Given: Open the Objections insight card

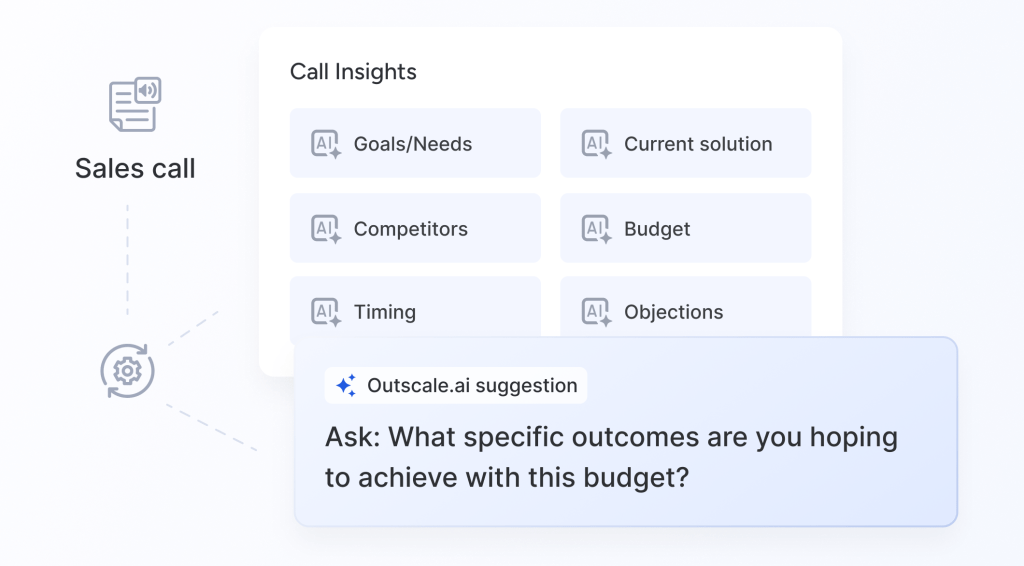Looking at the screenshot, I should [686, 311].
